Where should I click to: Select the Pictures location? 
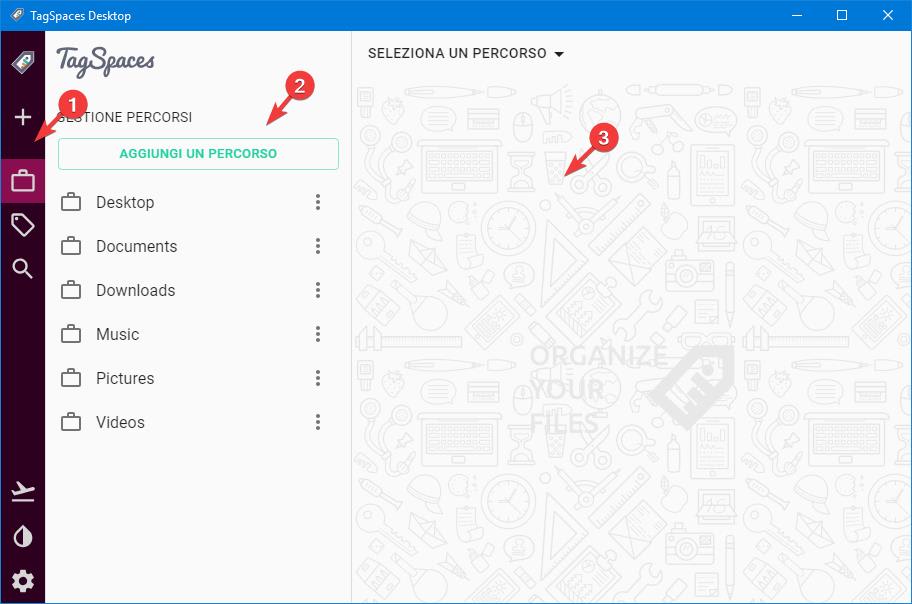(198, 378)
